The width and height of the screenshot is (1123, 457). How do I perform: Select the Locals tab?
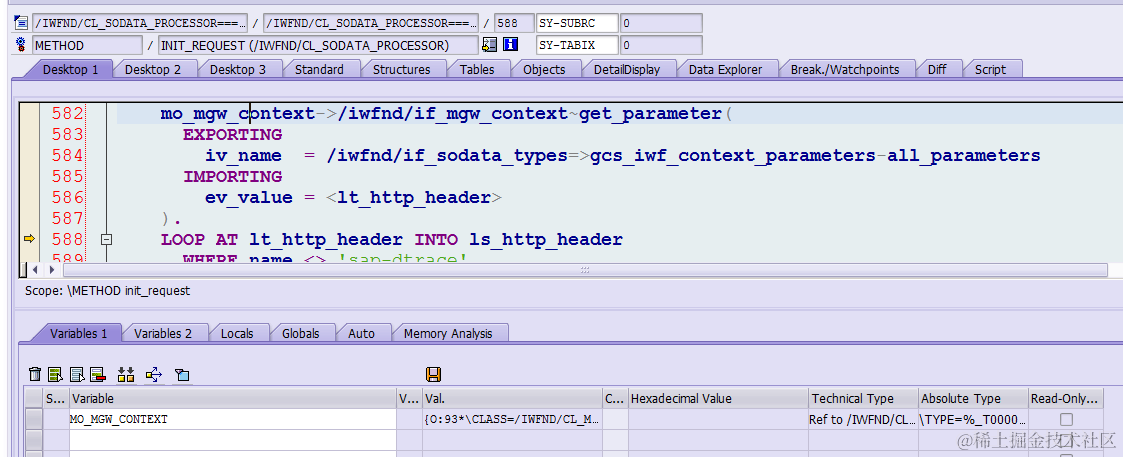click(237, 333)
